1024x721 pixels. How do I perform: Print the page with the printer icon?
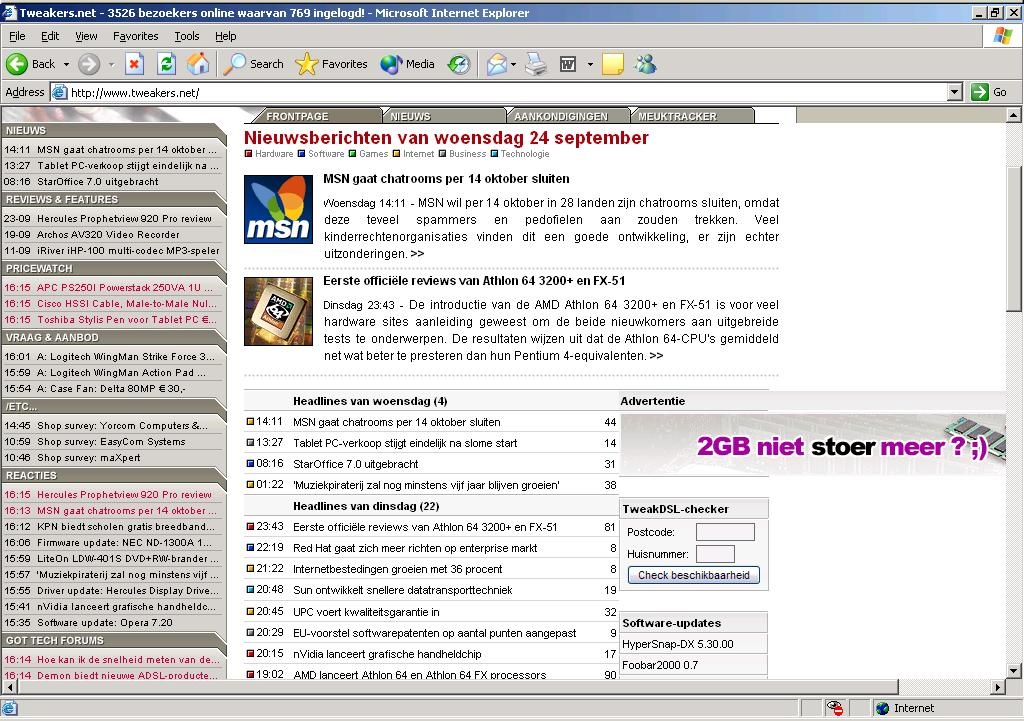pos(536,64)
